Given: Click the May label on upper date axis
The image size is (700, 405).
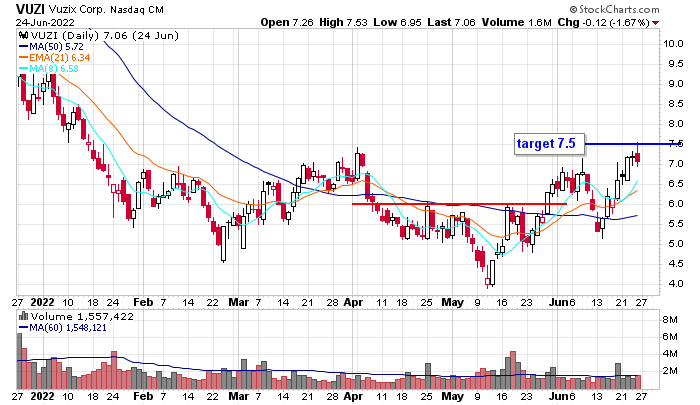Looking at the screenshot, I should pos(453,302).
